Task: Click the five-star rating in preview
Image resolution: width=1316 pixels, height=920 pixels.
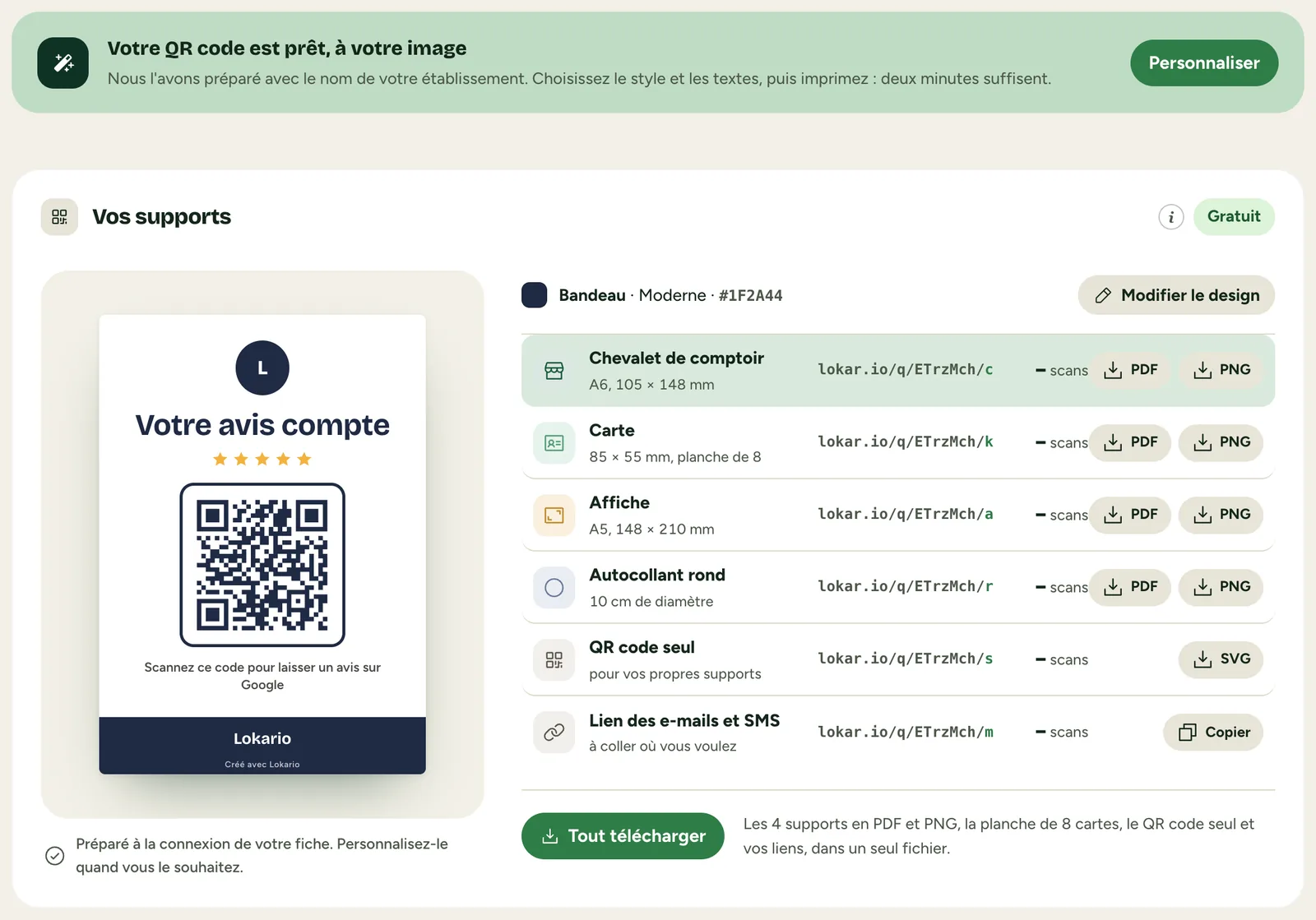Action: [262, 459]
